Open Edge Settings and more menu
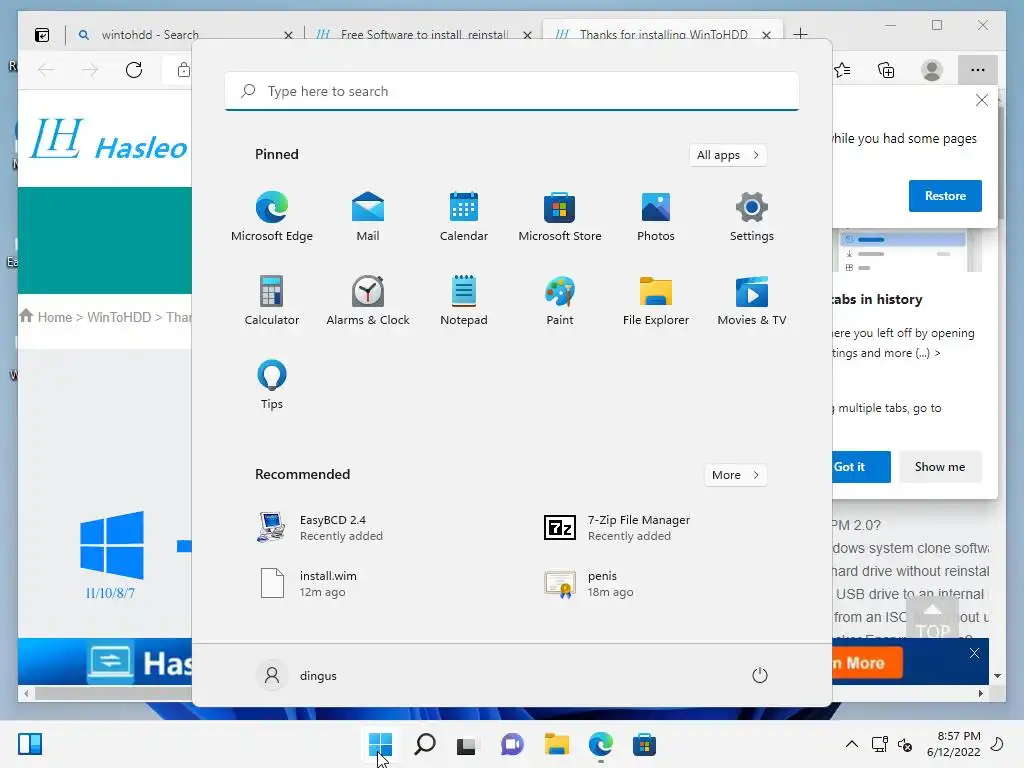Screen dimensions: 1024x768 (978, 70)
